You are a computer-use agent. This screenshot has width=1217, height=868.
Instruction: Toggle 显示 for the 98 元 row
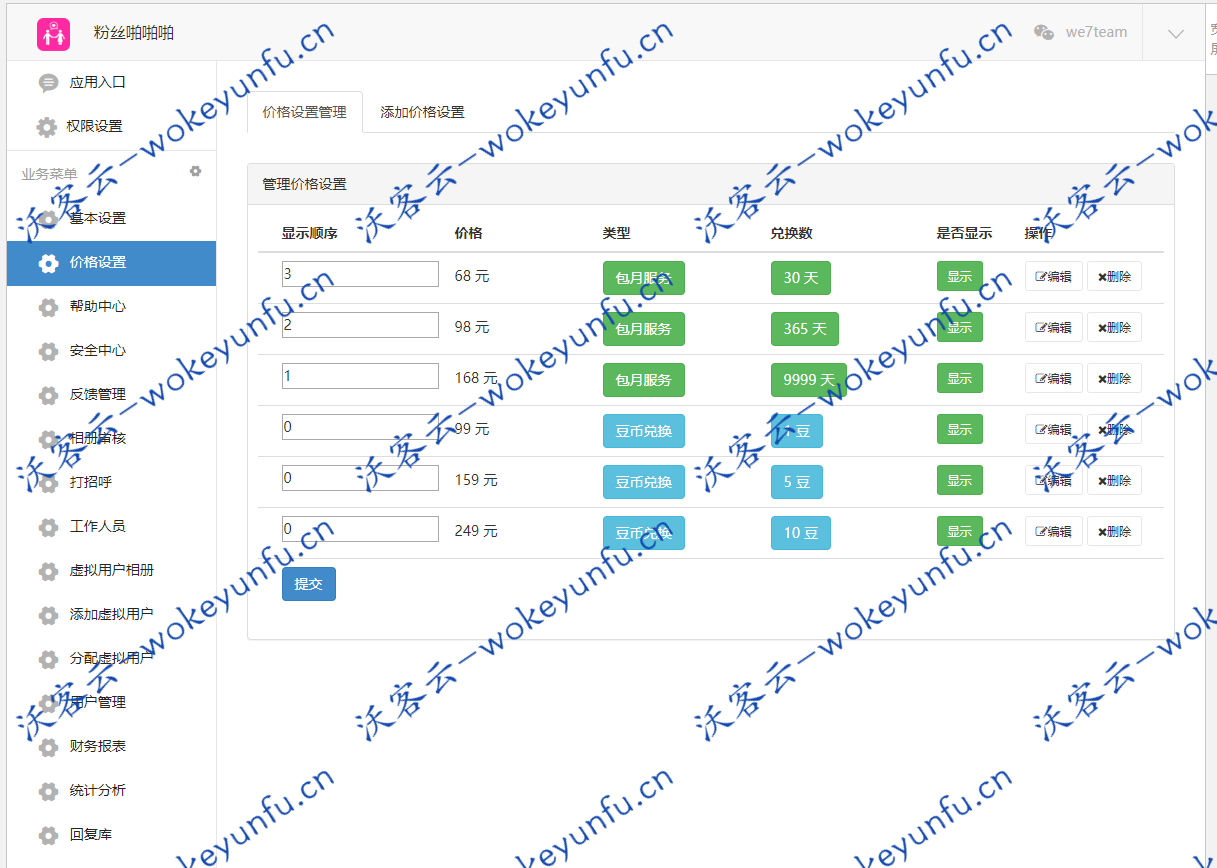click(x=960, y=327)
